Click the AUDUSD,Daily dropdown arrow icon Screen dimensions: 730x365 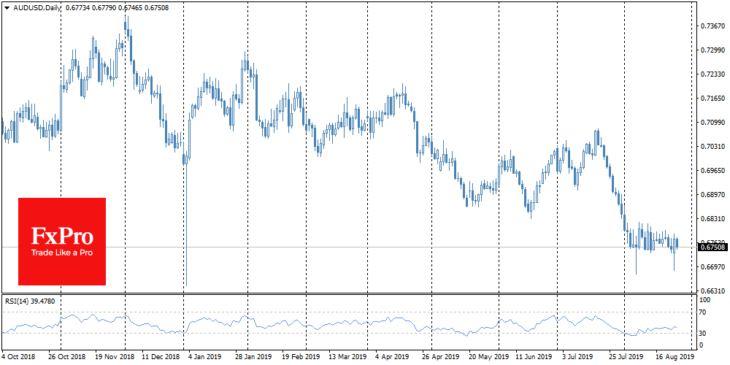click(7, 7)
